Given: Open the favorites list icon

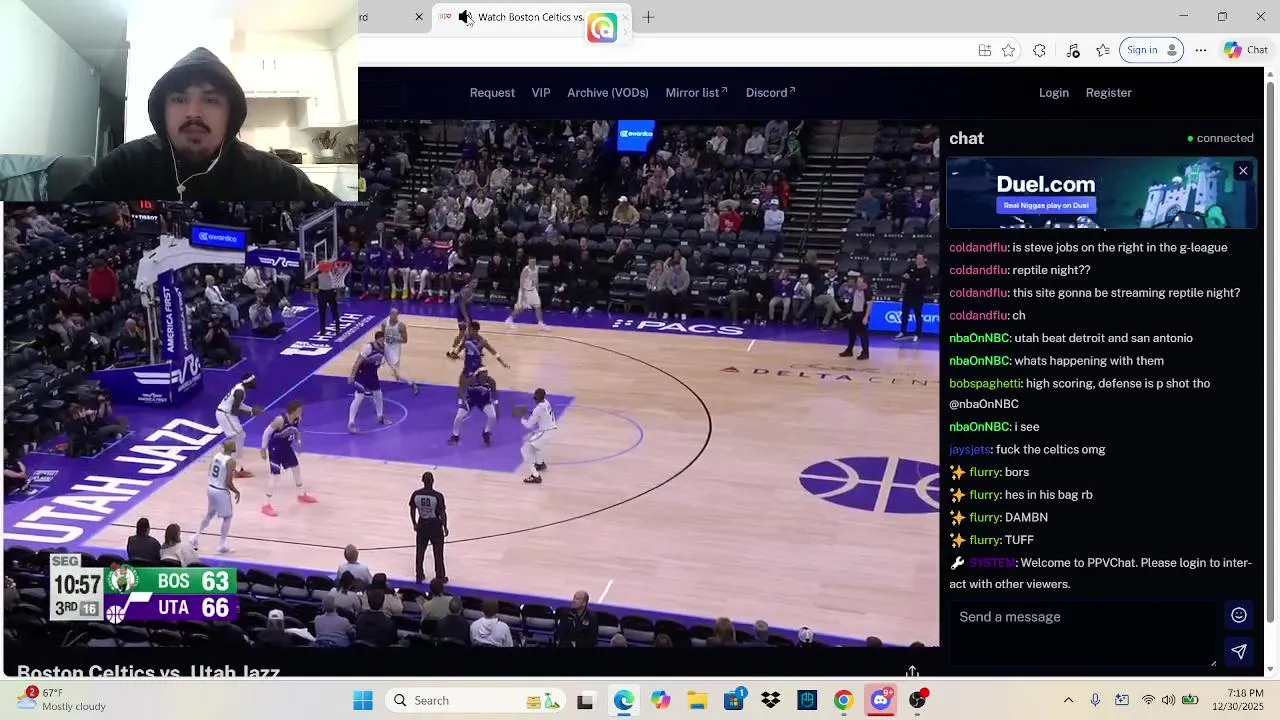Looking at the screenshot, I should pyautogui.click(x=1103, y=50).
